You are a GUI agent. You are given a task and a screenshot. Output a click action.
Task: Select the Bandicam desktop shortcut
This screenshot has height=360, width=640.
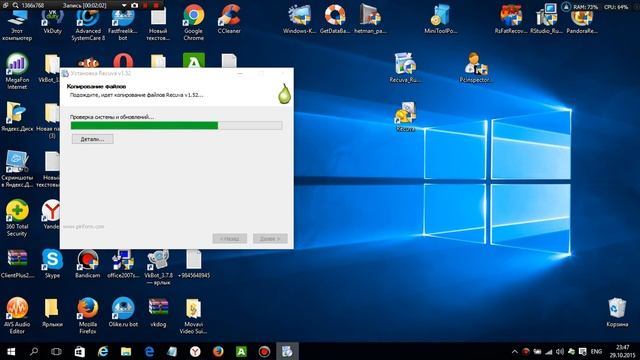coord(88,263)
